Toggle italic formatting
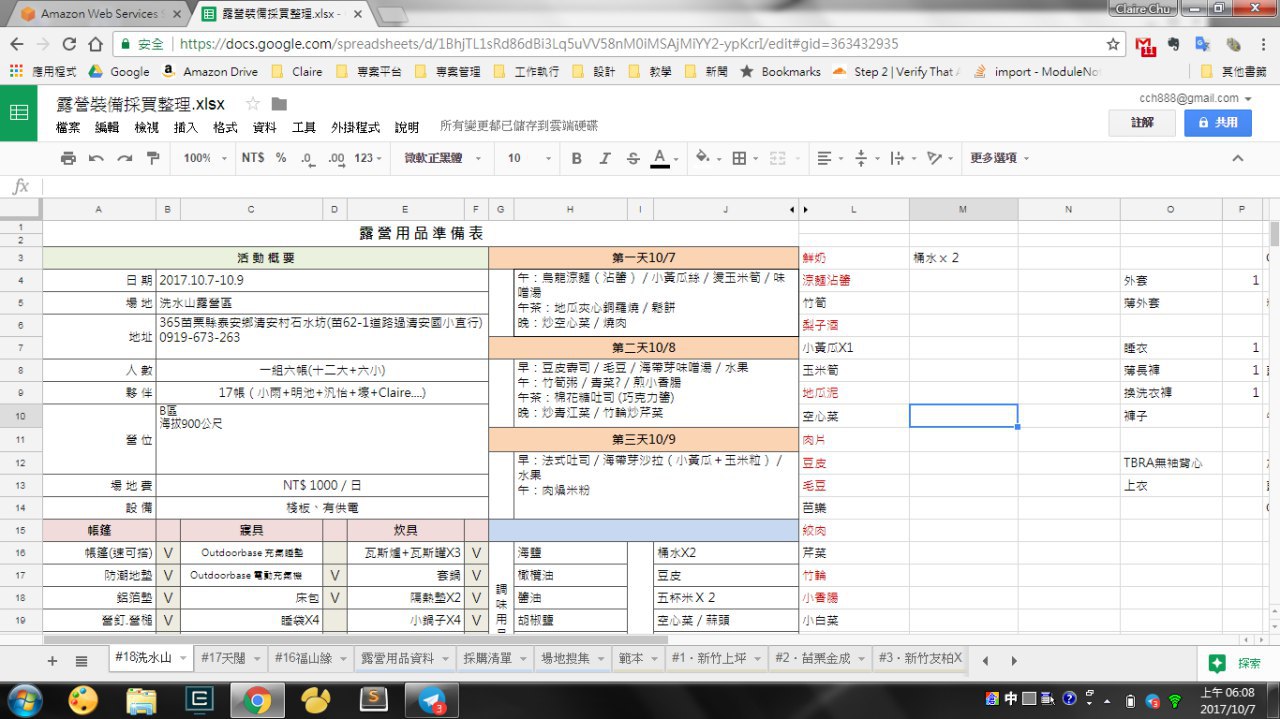 point(604,158)
